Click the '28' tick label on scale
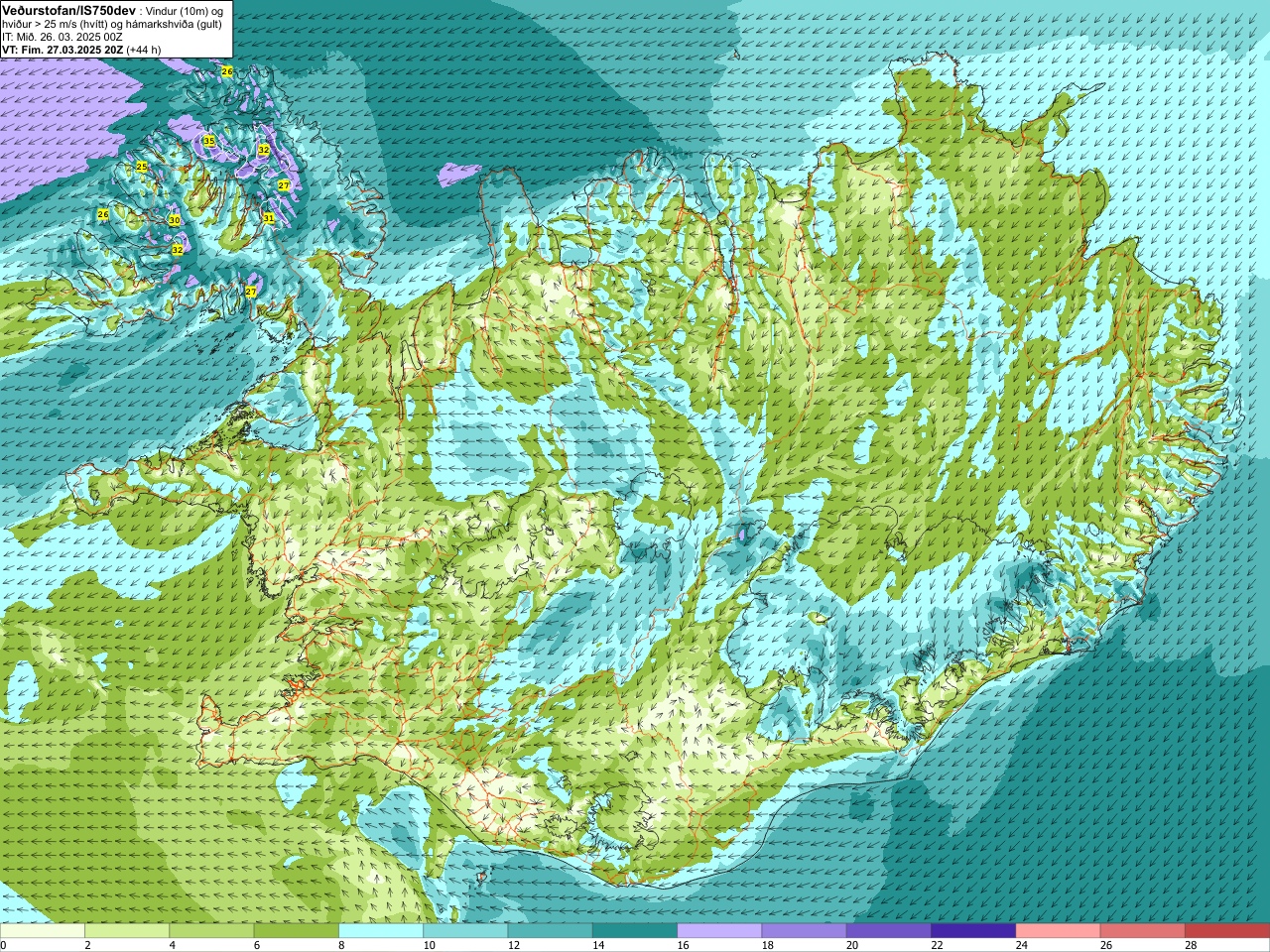Screen dimensions: 1270x952 pos(1193,945)
